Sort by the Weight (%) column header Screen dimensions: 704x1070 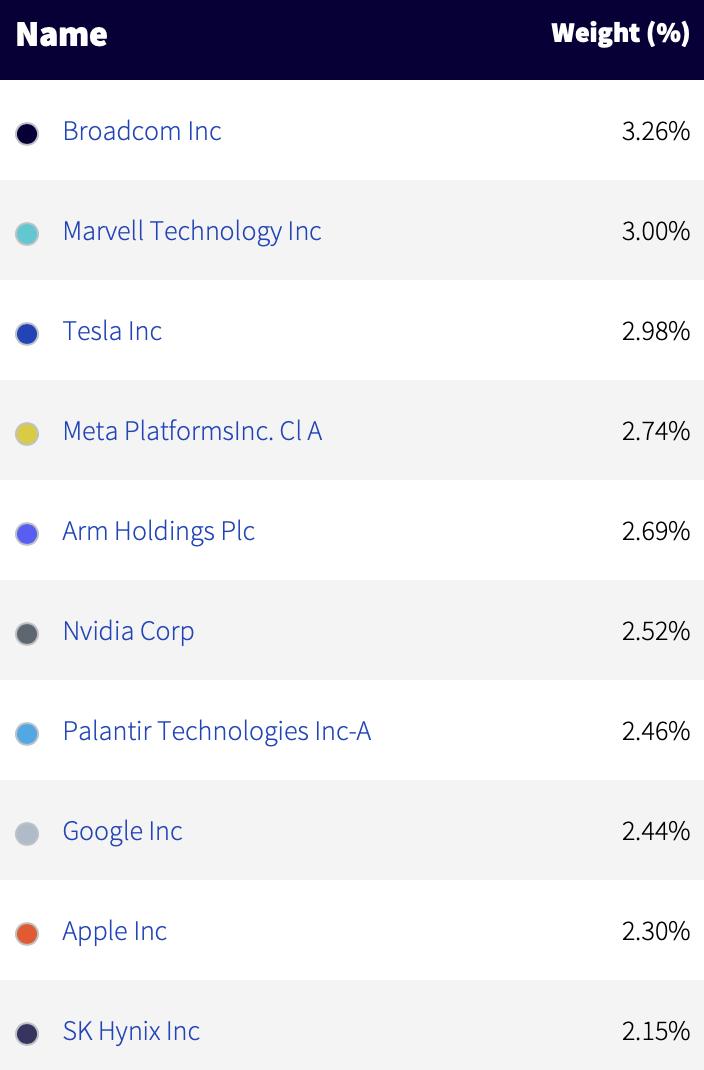coord(620,33)
